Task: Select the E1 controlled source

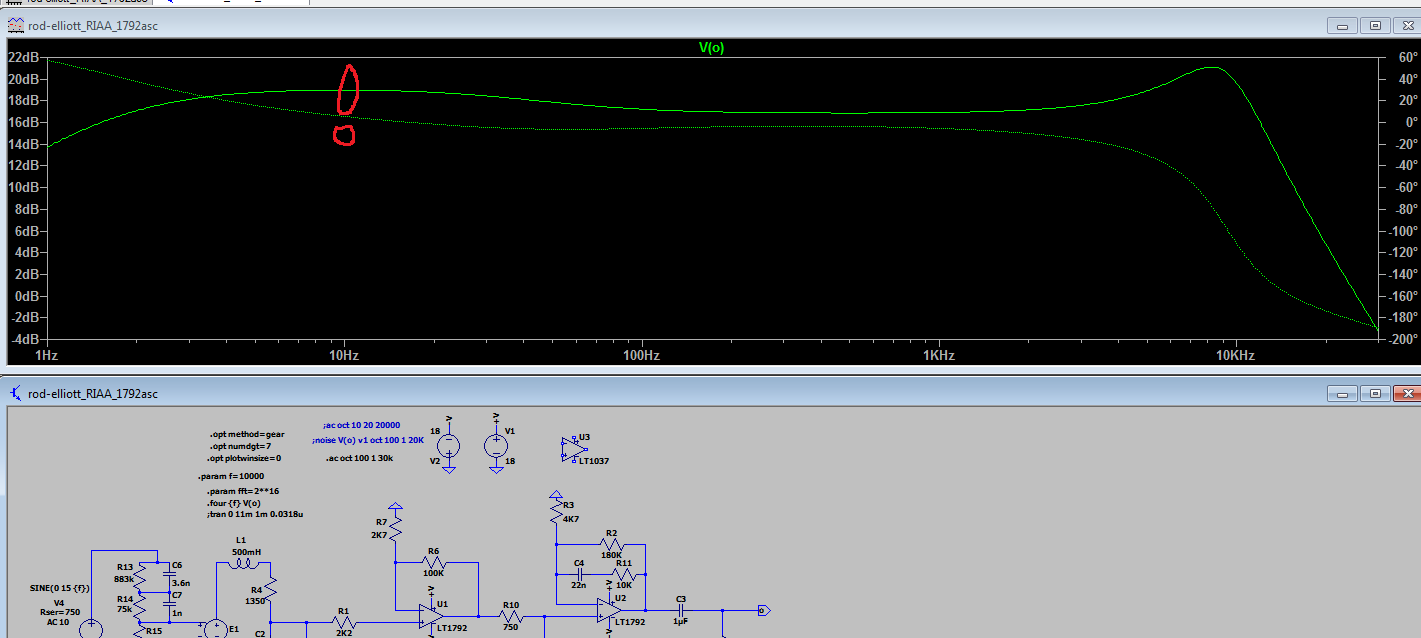Action: (215, 628)
